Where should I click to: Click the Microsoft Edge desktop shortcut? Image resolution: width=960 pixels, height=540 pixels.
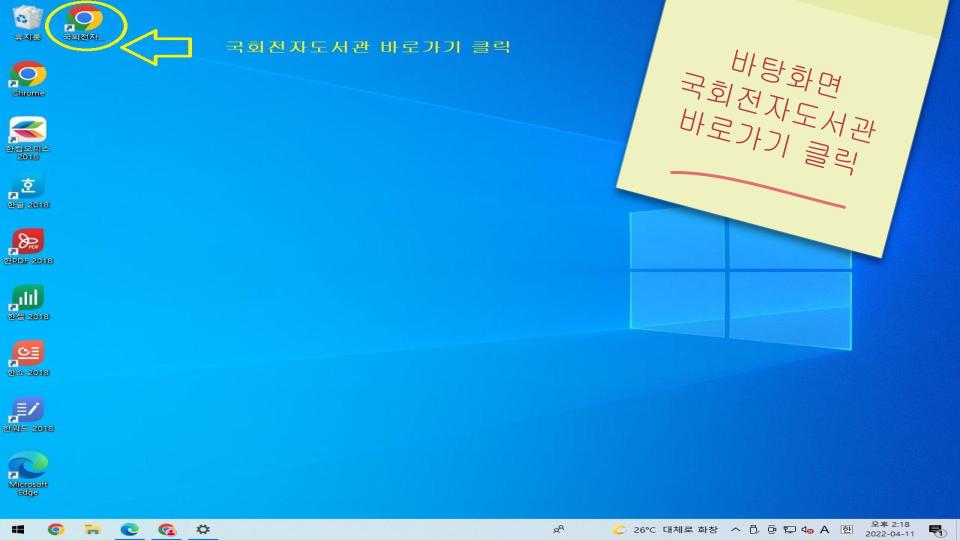28,470
